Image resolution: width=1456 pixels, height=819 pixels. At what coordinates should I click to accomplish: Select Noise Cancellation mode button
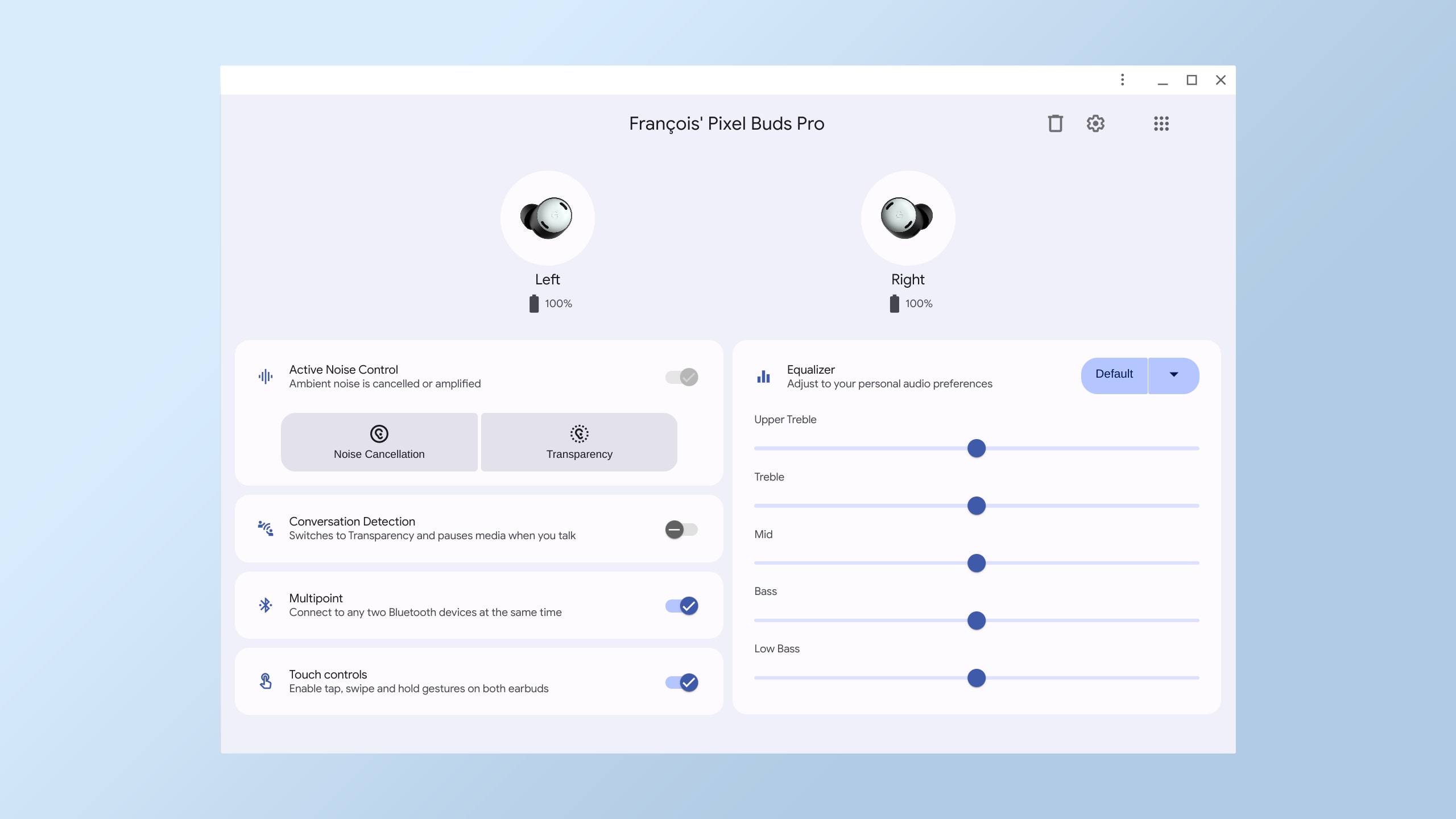click(379, 442)
